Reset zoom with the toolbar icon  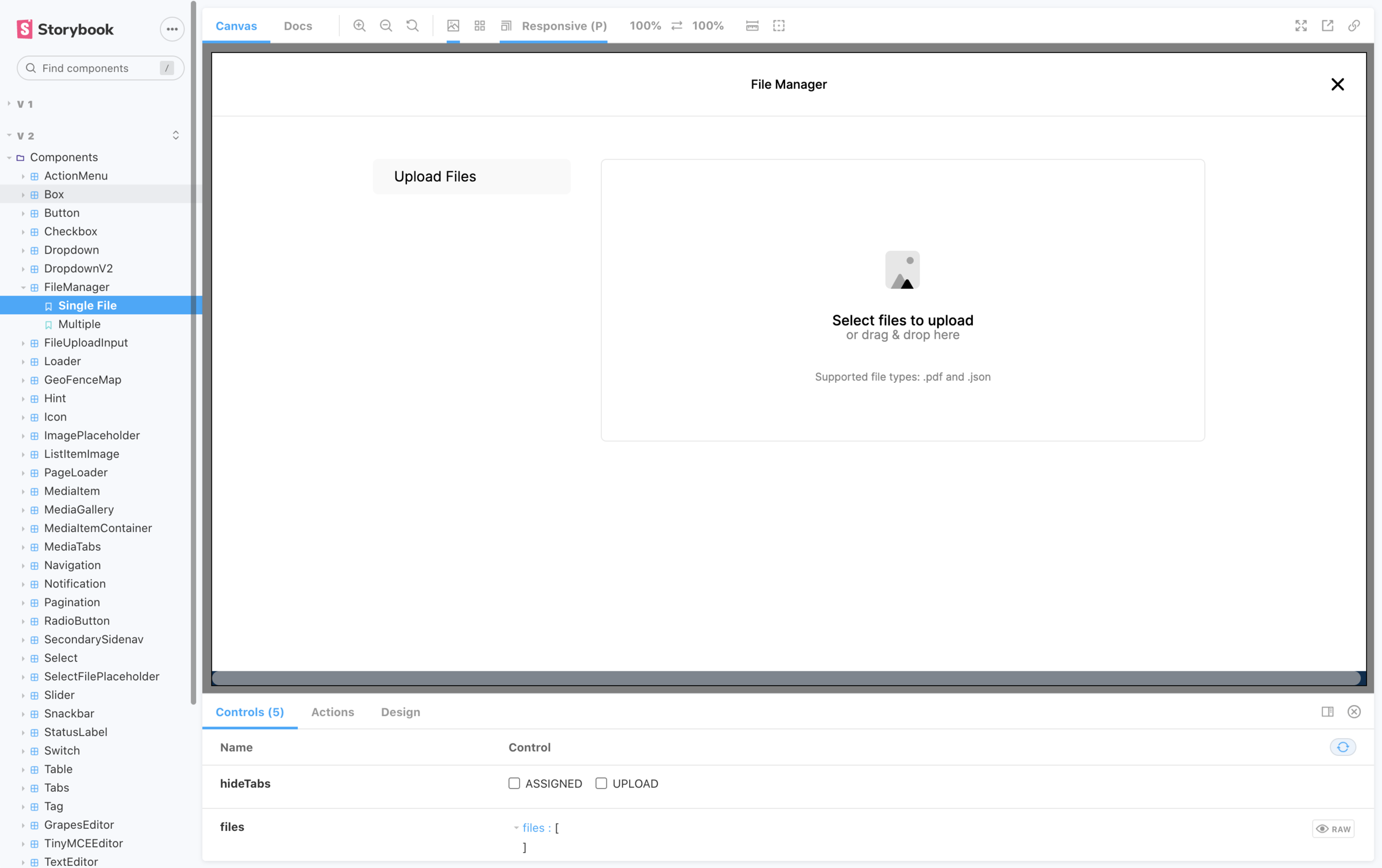tap(412, 26)
